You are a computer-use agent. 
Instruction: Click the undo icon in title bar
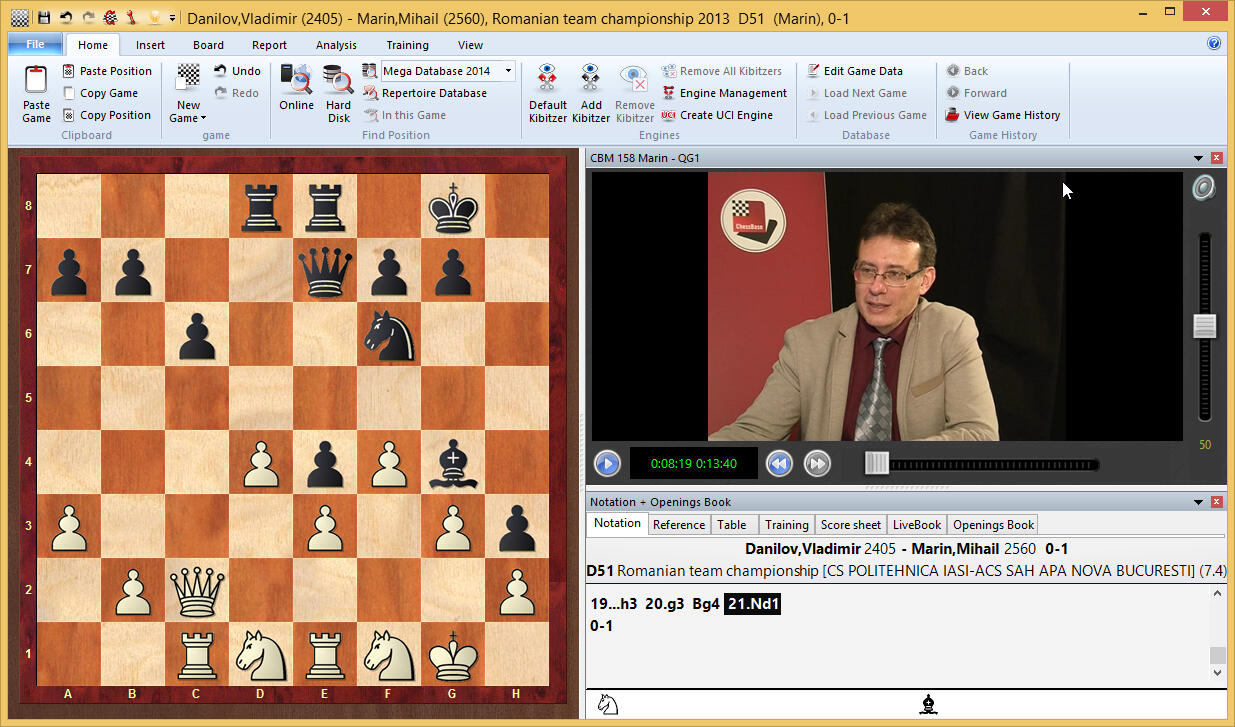coord(66,17)
